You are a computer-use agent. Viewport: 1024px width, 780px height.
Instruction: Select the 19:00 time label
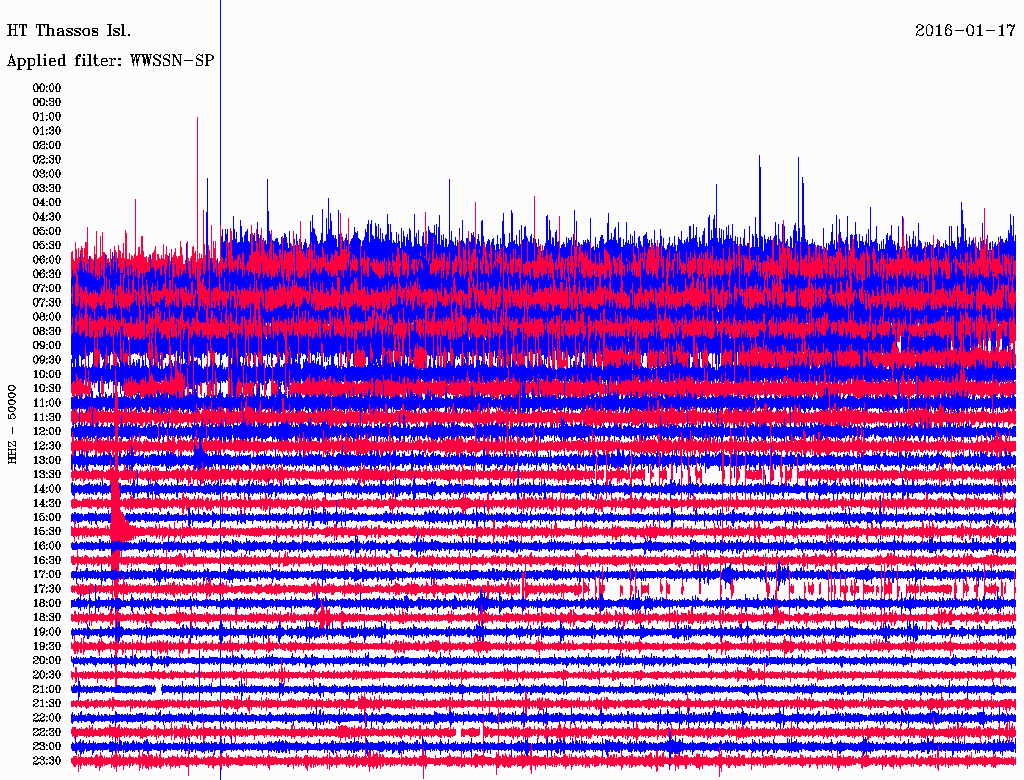coord(47,632)
